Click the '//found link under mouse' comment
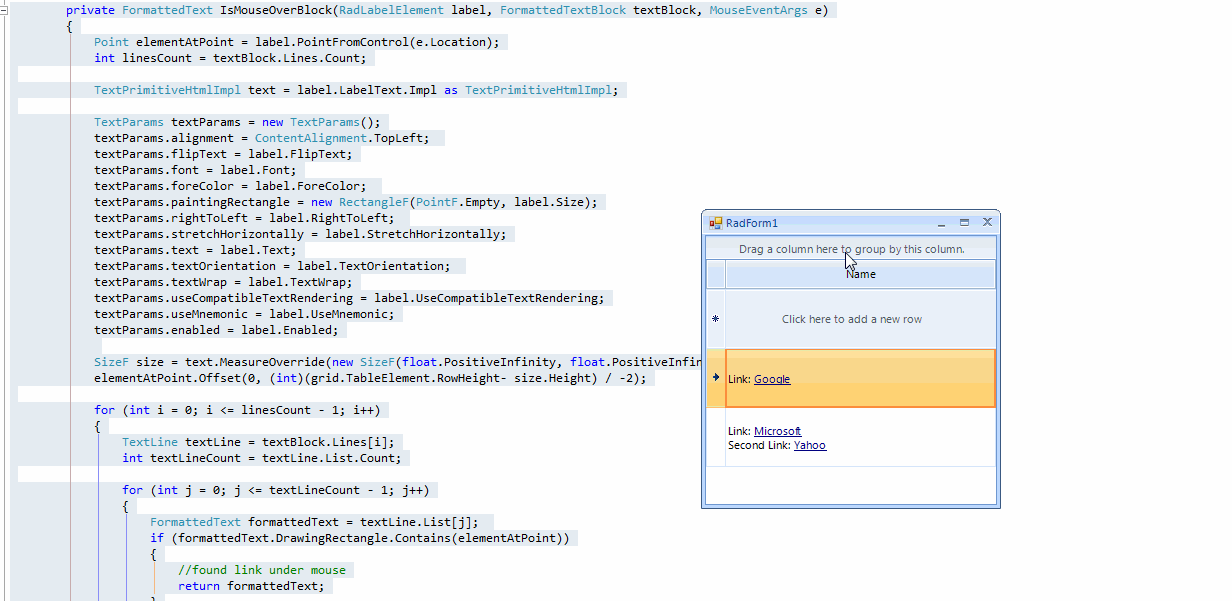 (x=262, y=570)
